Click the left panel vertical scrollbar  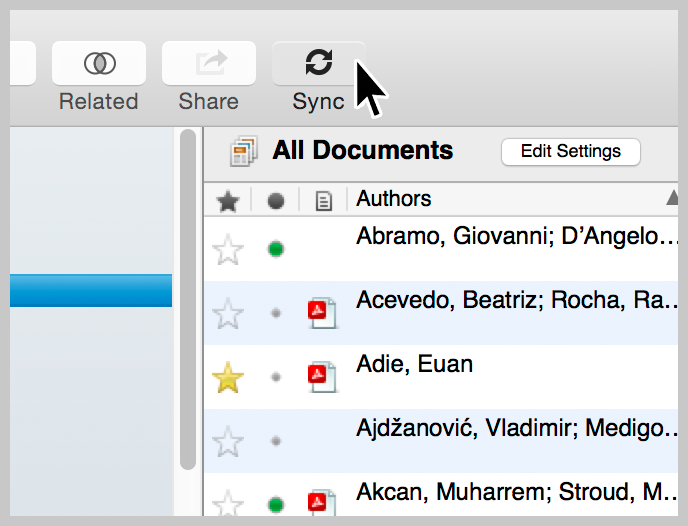pyautogui.click(x=187, y=300)
